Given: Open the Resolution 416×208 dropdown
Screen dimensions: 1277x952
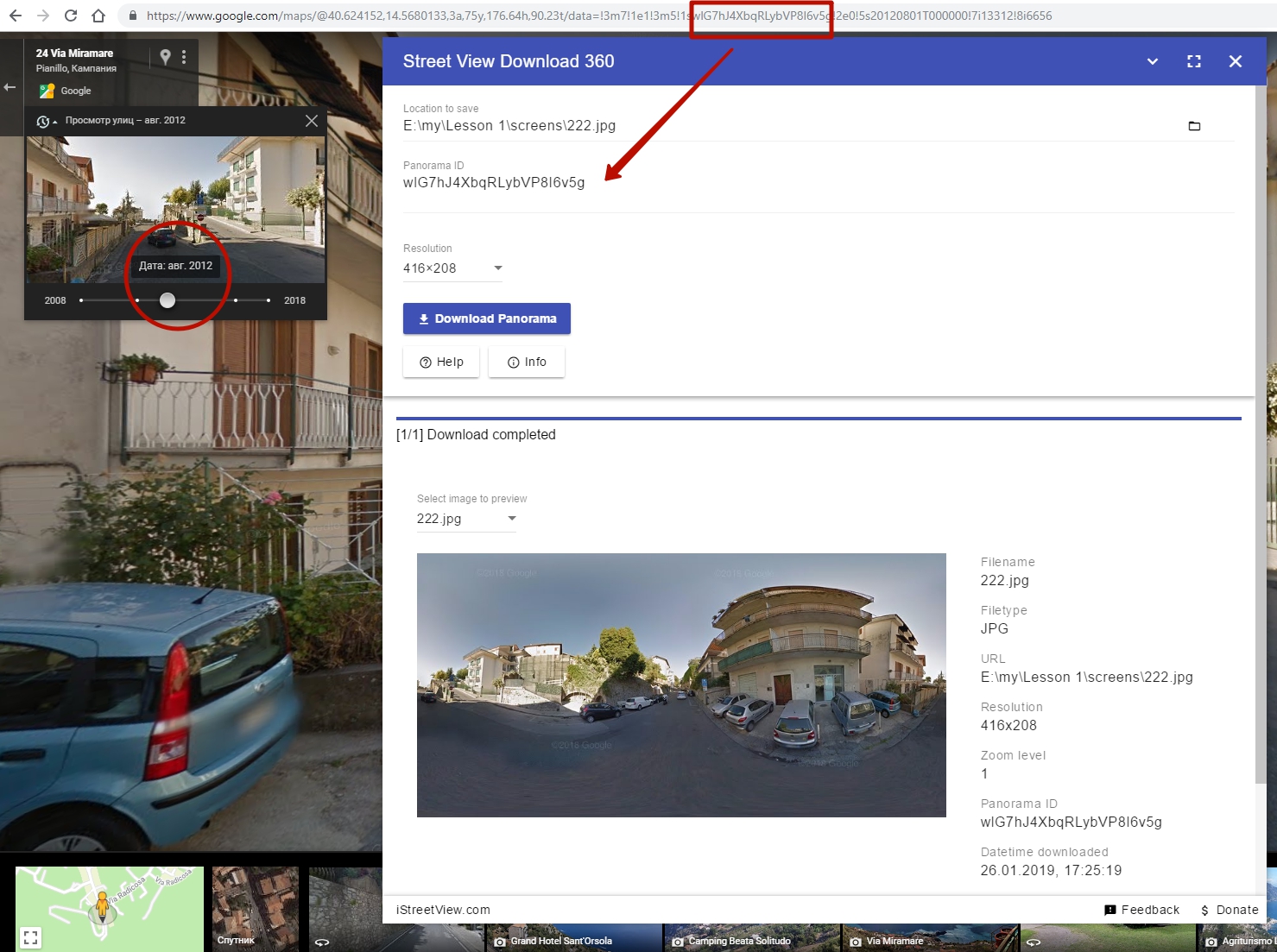Looking at the screenshot, I should coord(452,268).
